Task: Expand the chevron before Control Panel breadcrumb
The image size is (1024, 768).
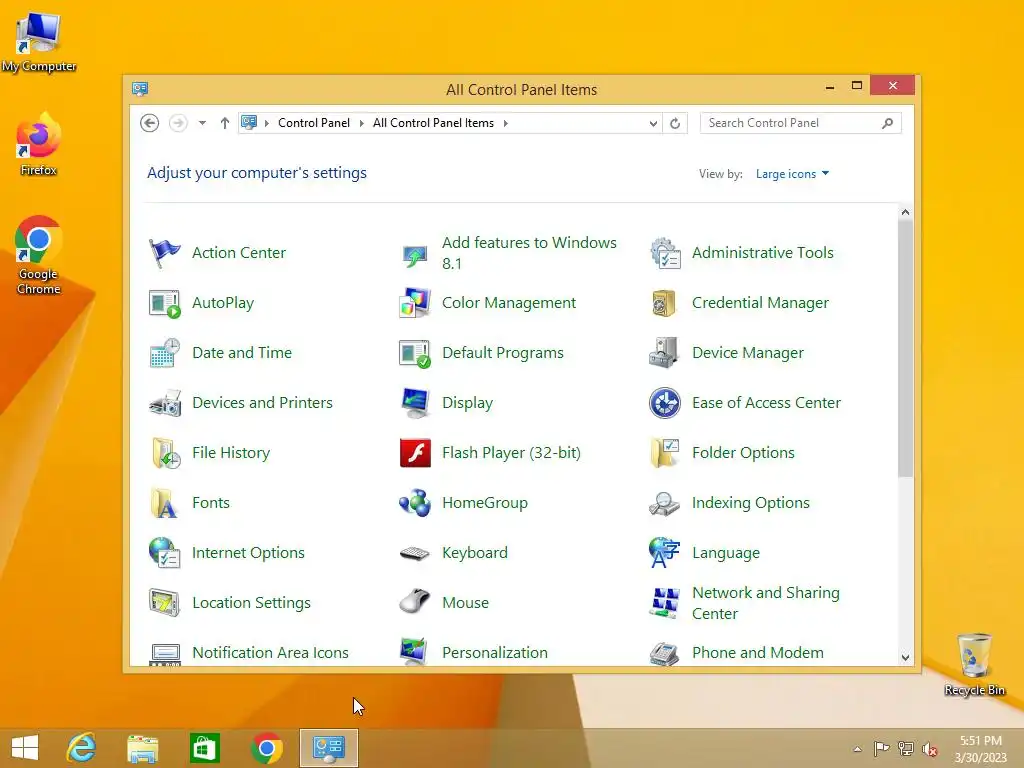Action: point(266,123)
